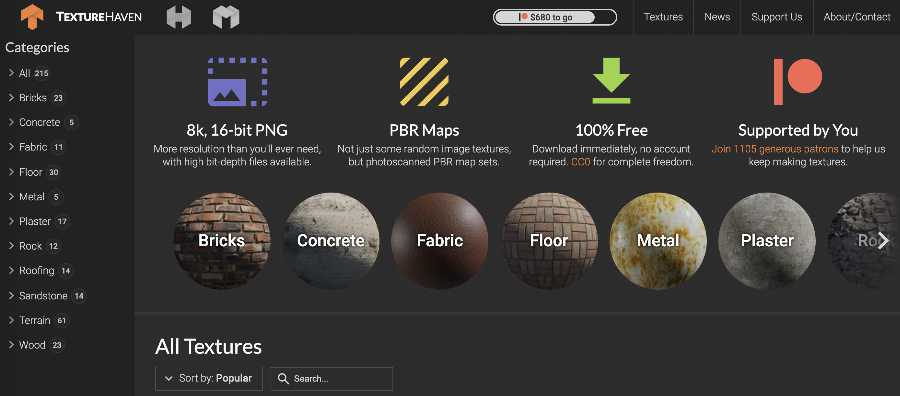Click the TextureHaven site title
Screen dimensions: 900x396
coord(99,17)
